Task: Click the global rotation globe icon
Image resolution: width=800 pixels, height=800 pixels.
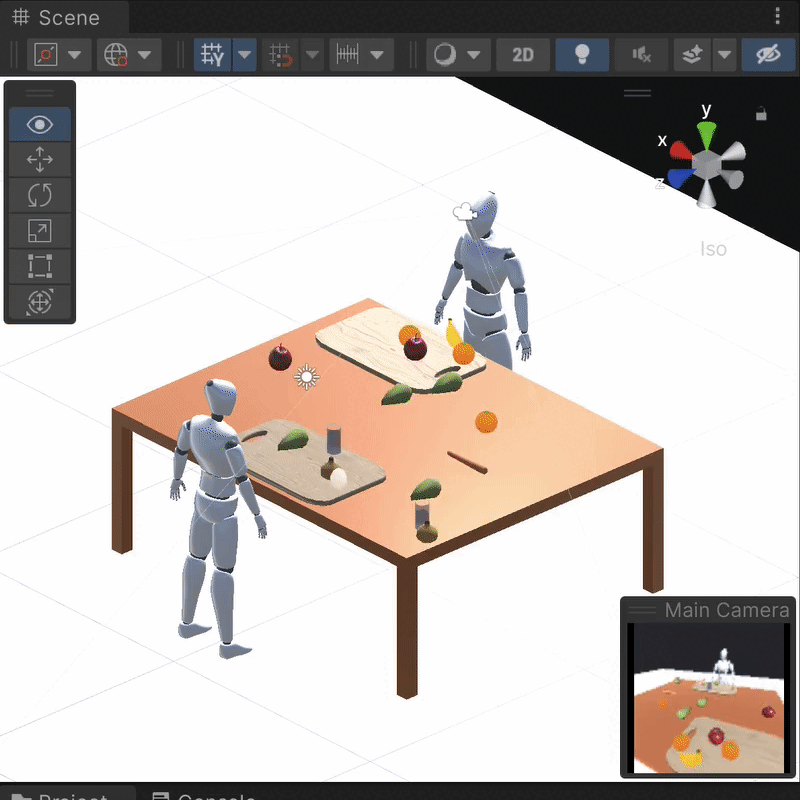Action: pos(115,54)
